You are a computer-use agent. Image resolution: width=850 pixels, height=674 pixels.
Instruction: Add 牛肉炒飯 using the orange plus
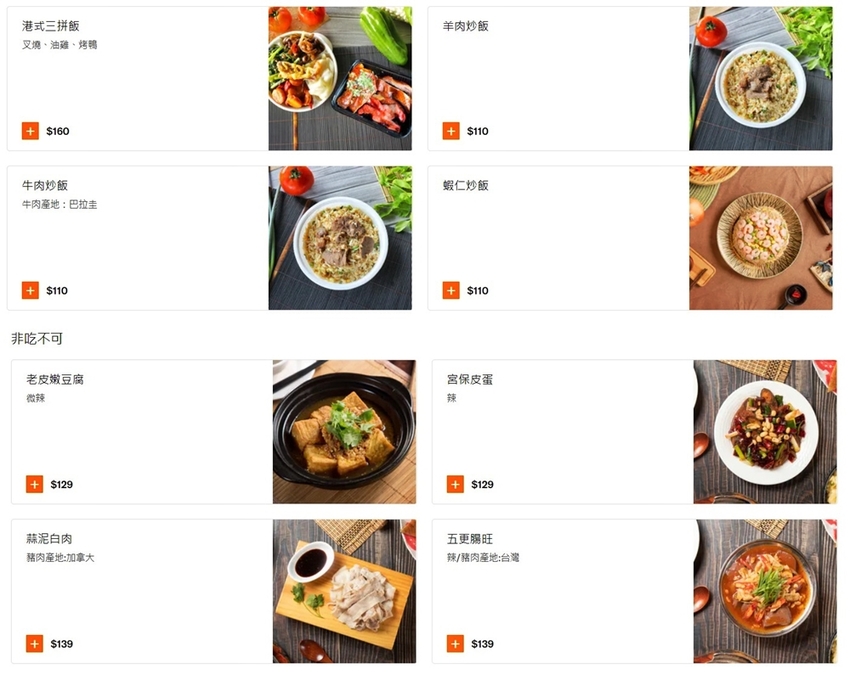click(30, 291)
